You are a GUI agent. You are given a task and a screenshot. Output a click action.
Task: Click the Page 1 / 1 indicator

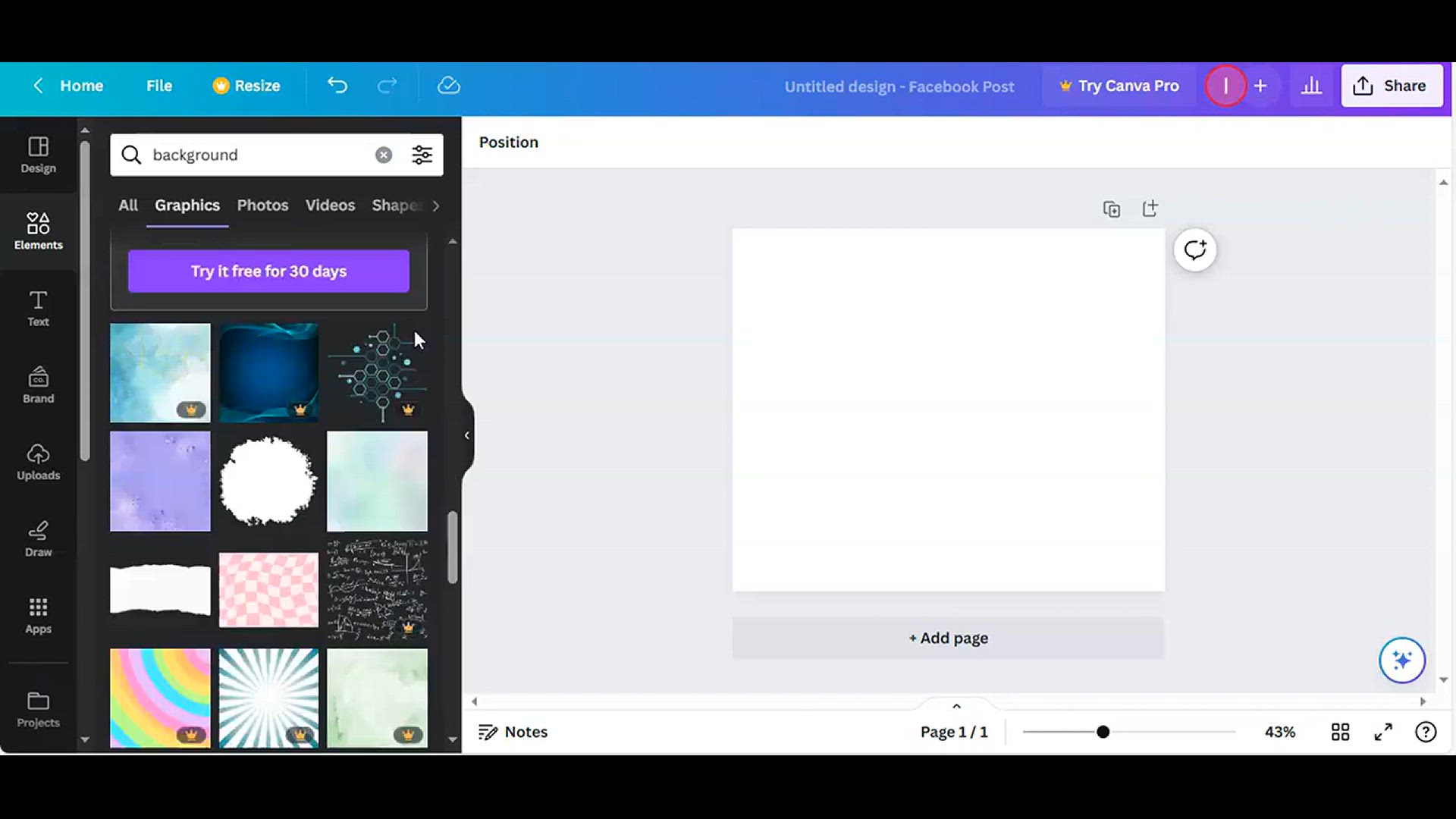point(954,732)
